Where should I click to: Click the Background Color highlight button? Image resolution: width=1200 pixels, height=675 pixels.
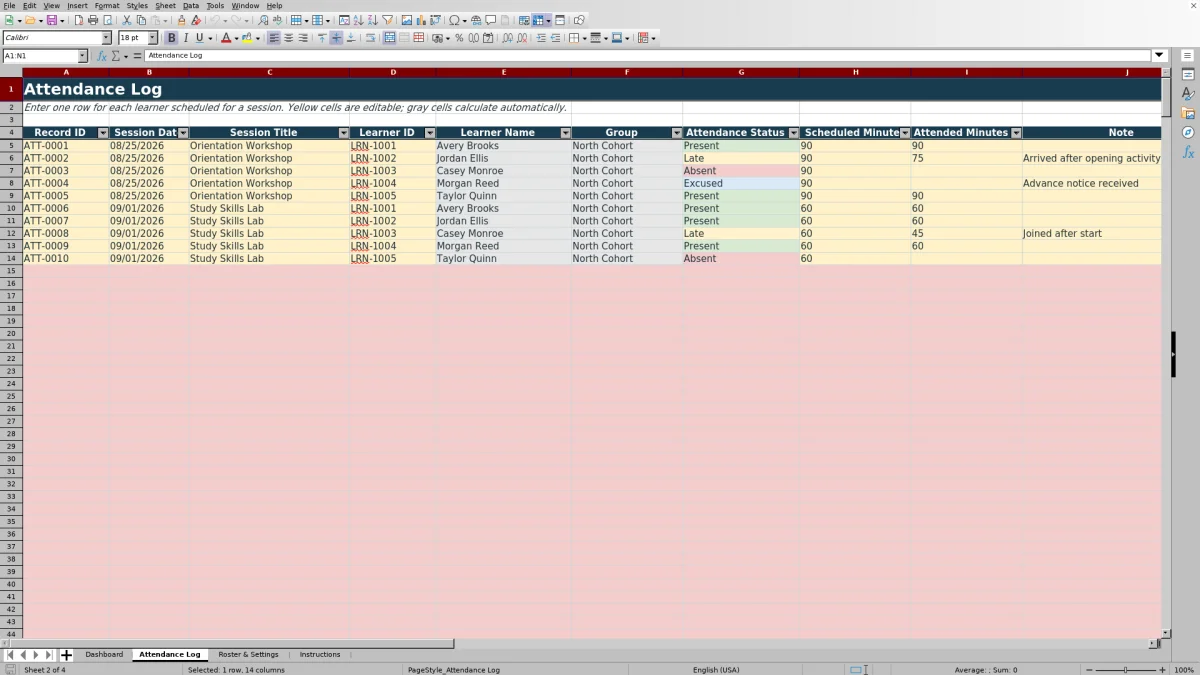(x=246, y=38)
